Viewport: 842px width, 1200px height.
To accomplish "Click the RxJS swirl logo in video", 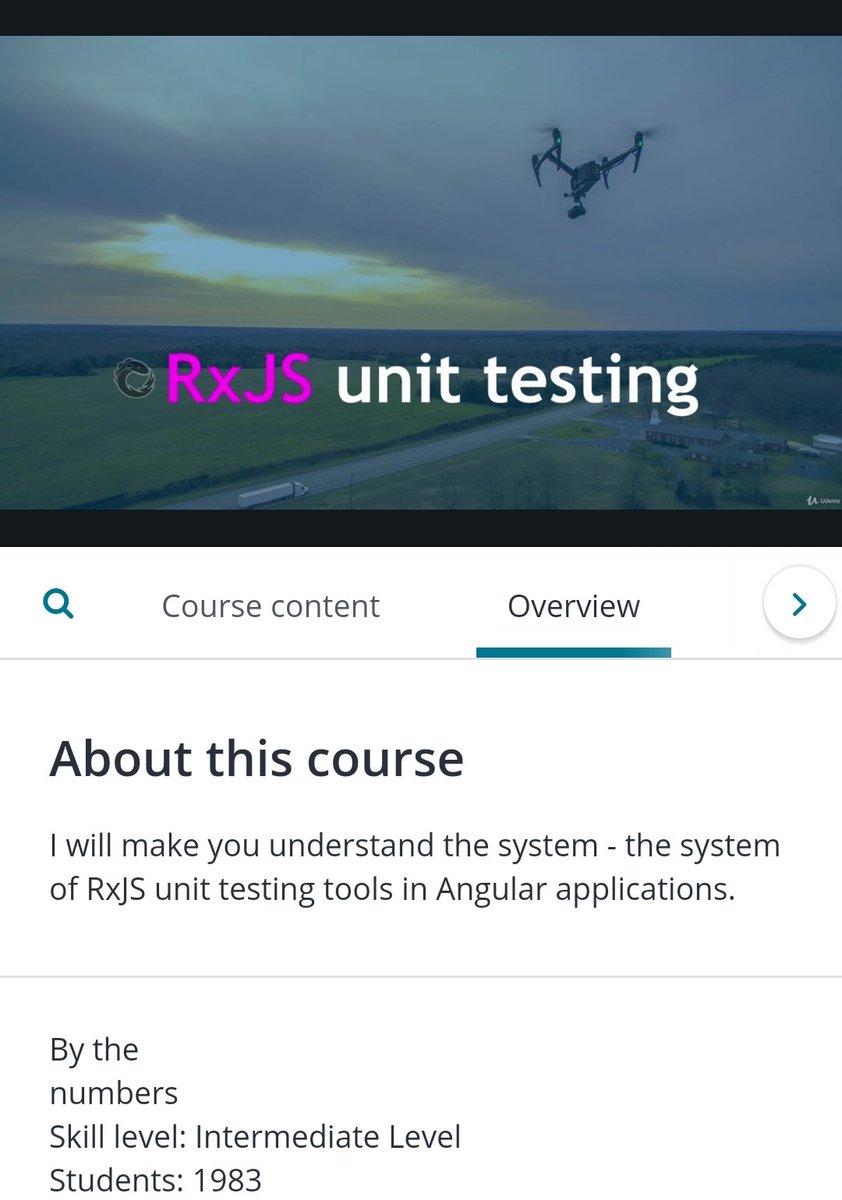I will 136,380.
